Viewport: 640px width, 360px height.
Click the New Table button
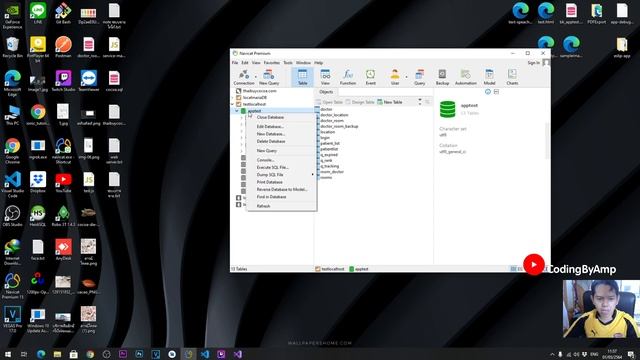[x=390, y=102]
